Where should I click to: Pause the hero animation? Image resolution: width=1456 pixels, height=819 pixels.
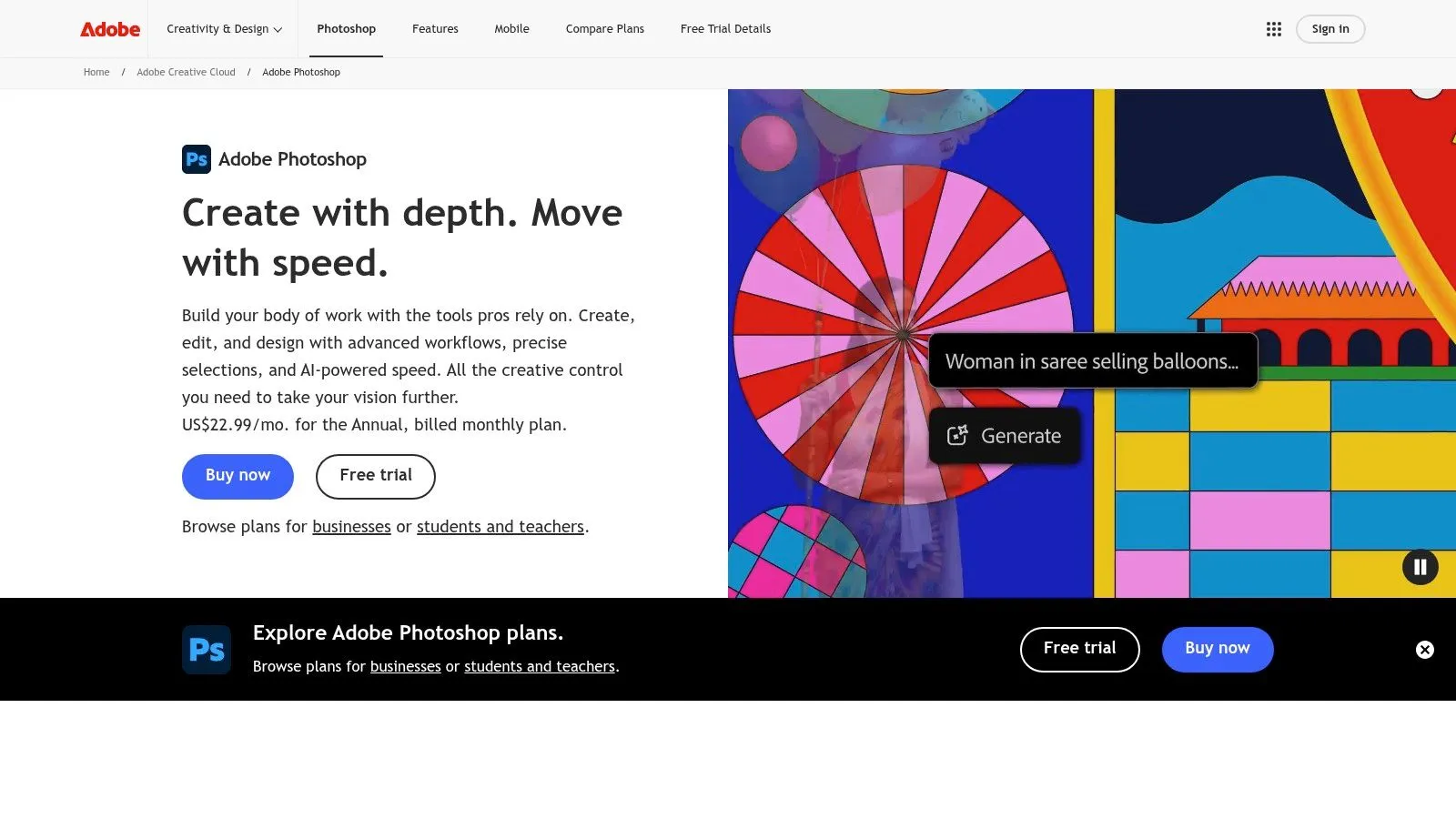[x=1421, y=567]
